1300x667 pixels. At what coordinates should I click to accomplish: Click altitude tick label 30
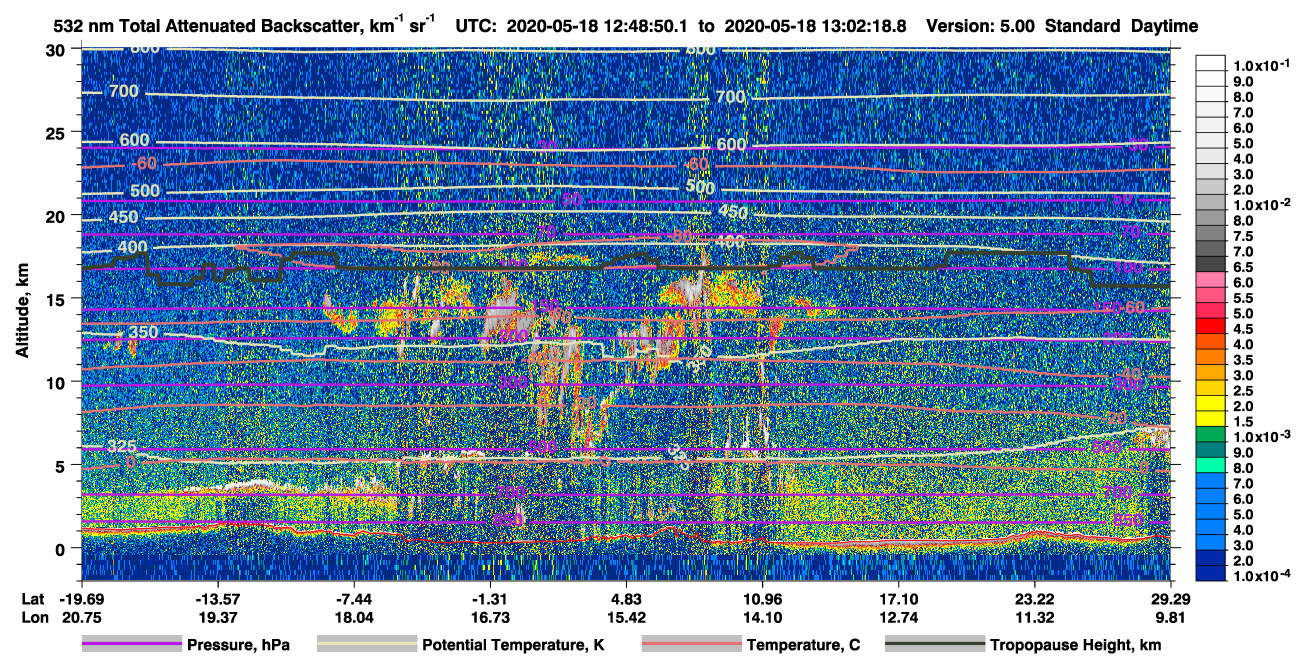point(58,49)
